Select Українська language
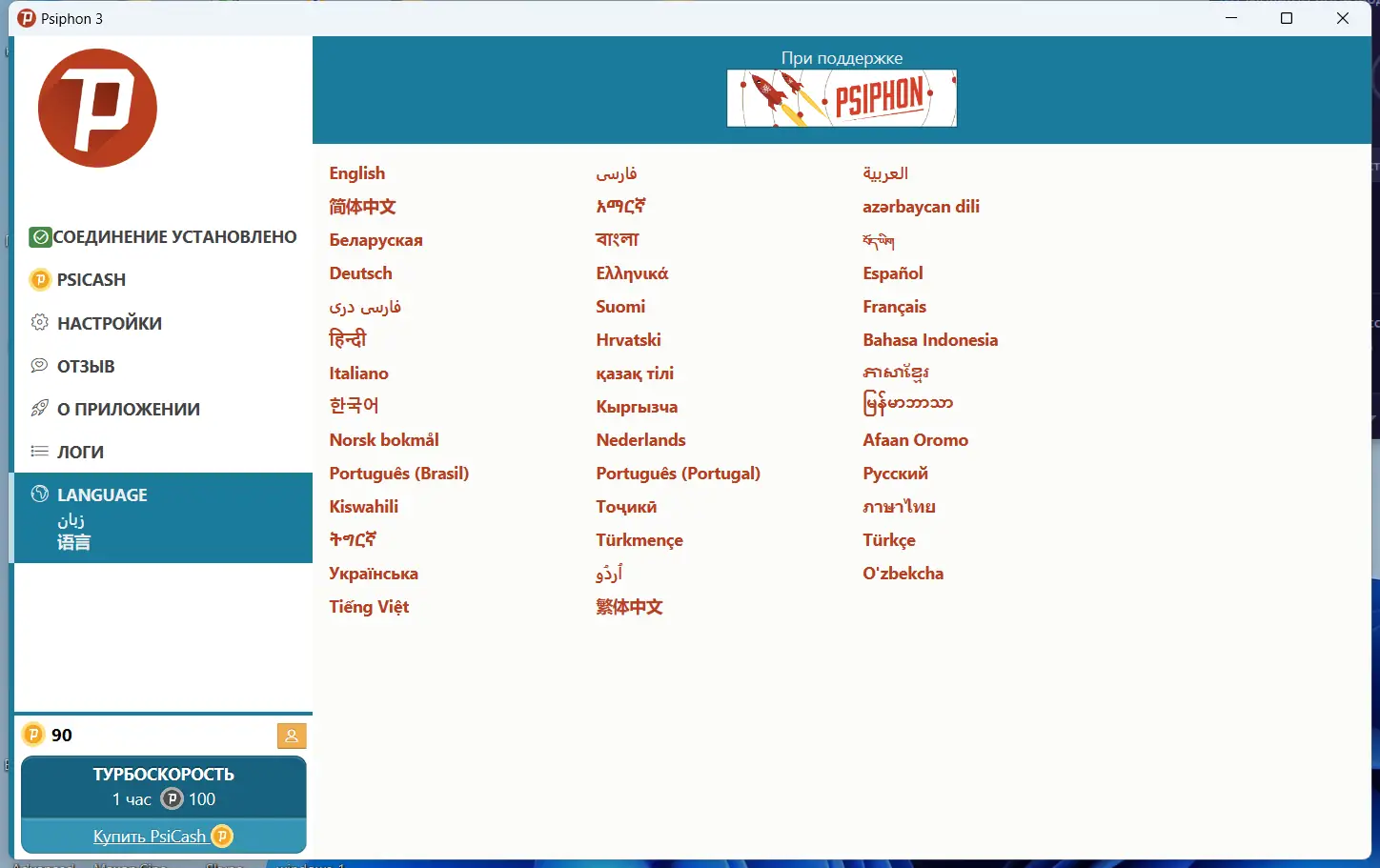 tap(374, 574)
